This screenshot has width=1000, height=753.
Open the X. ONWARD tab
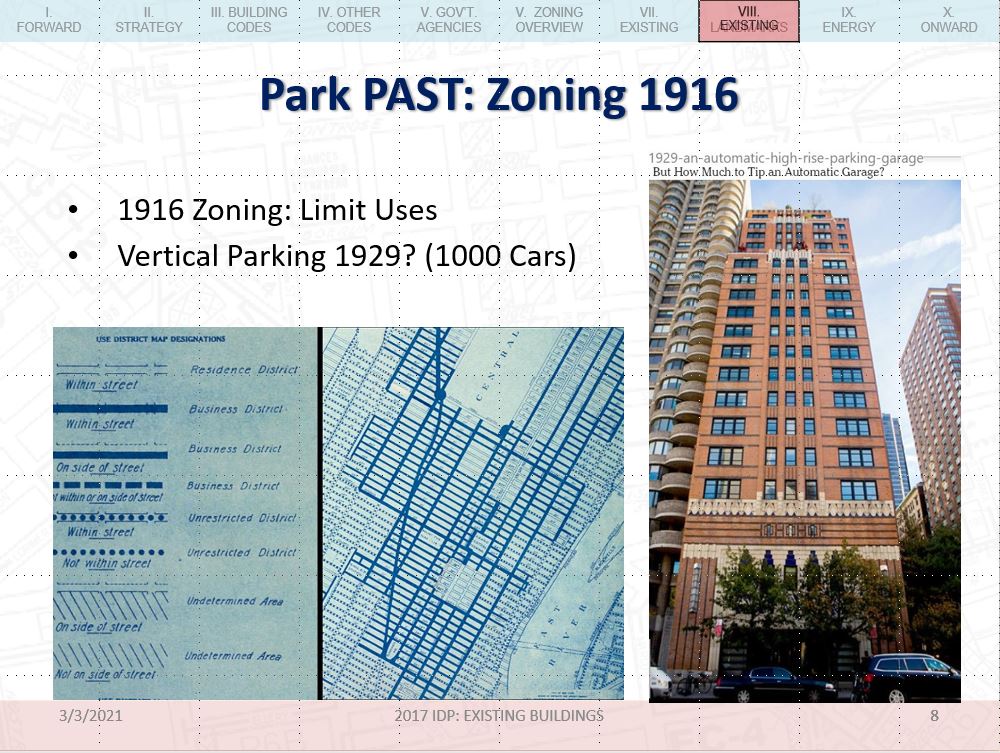point(949,20)
